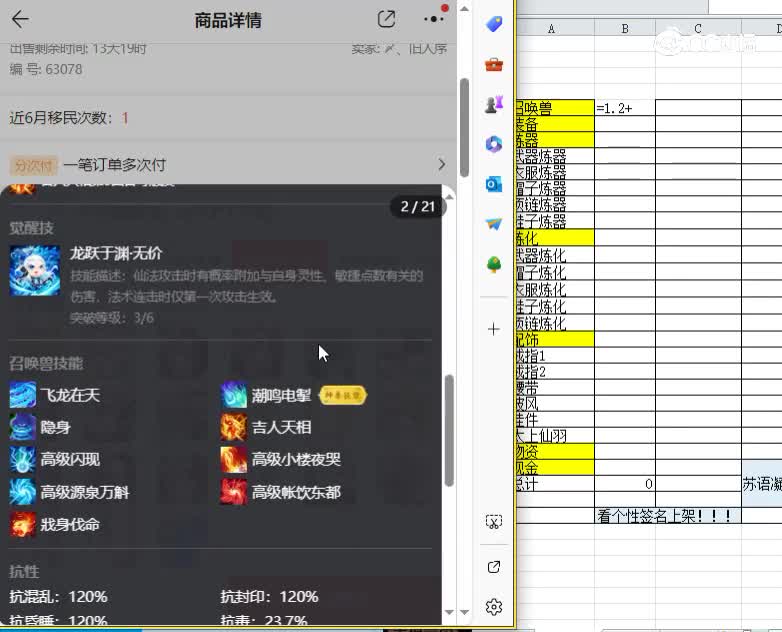The width and height of the screenshot is (782, 632).
Task: Click 抗混乱: 120% resistance text
Action: click(58, 597)
